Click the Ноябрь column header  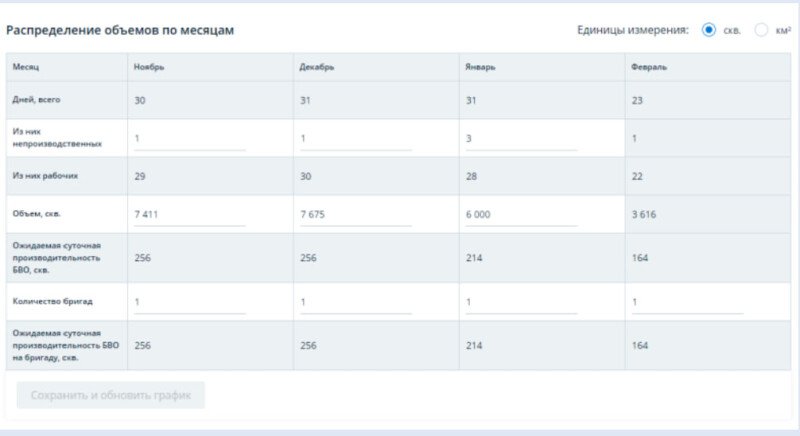point(149,67)
